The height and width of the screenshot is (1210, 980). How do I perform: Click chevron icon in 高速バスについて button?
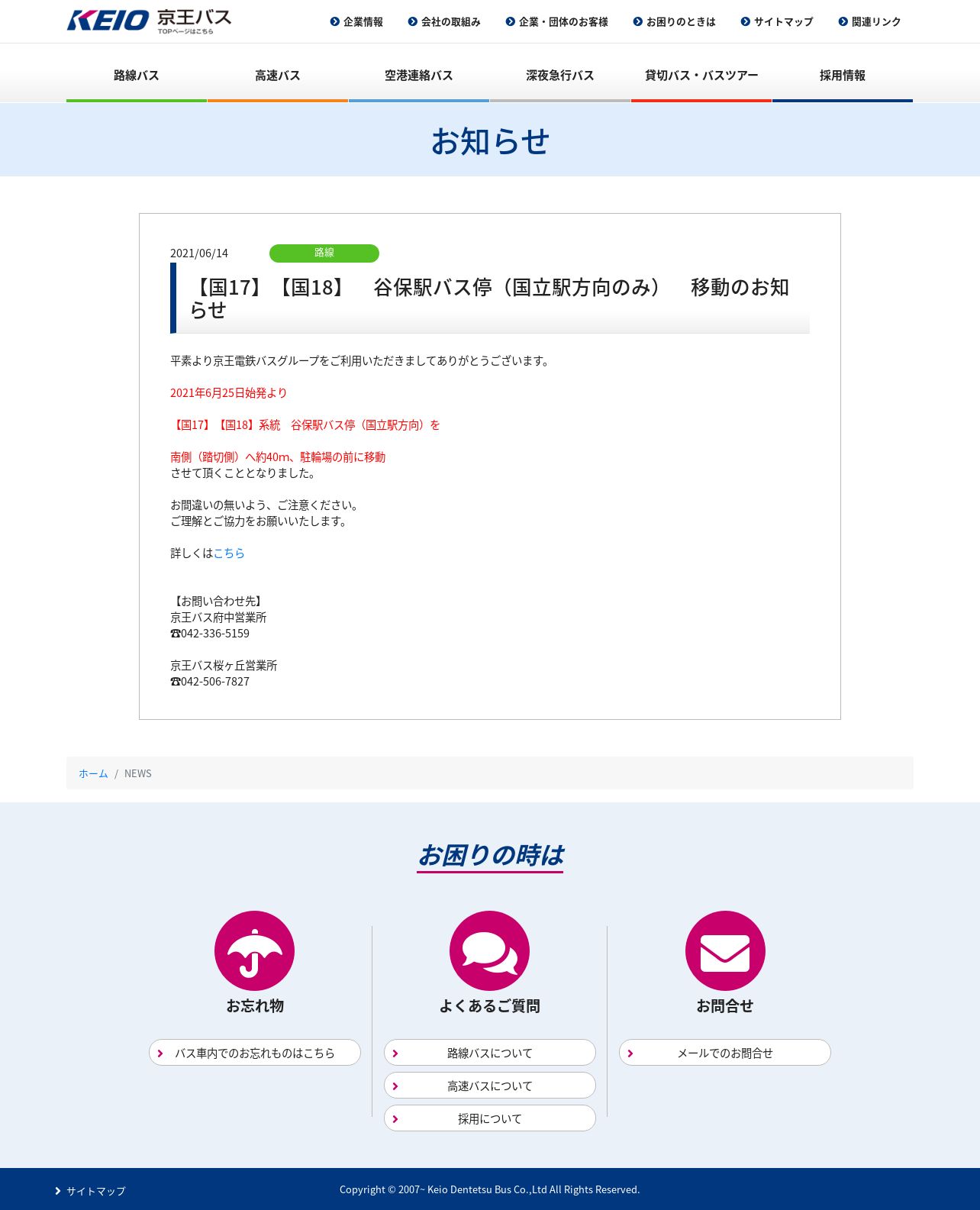395,1086
